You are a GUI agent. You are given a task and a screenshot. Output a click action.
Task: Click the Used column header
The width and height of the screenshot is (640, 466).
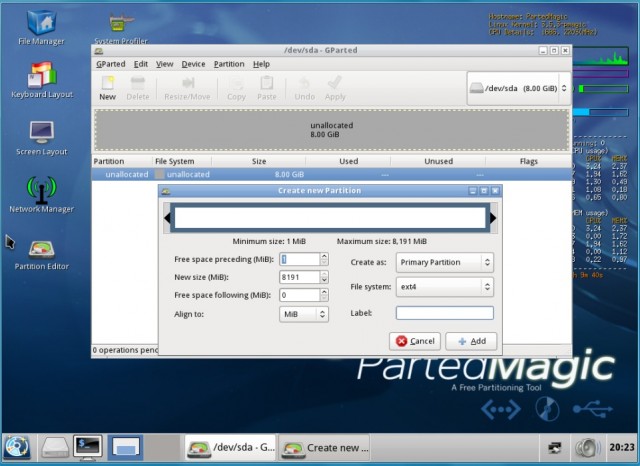click(x=348, y=161)
